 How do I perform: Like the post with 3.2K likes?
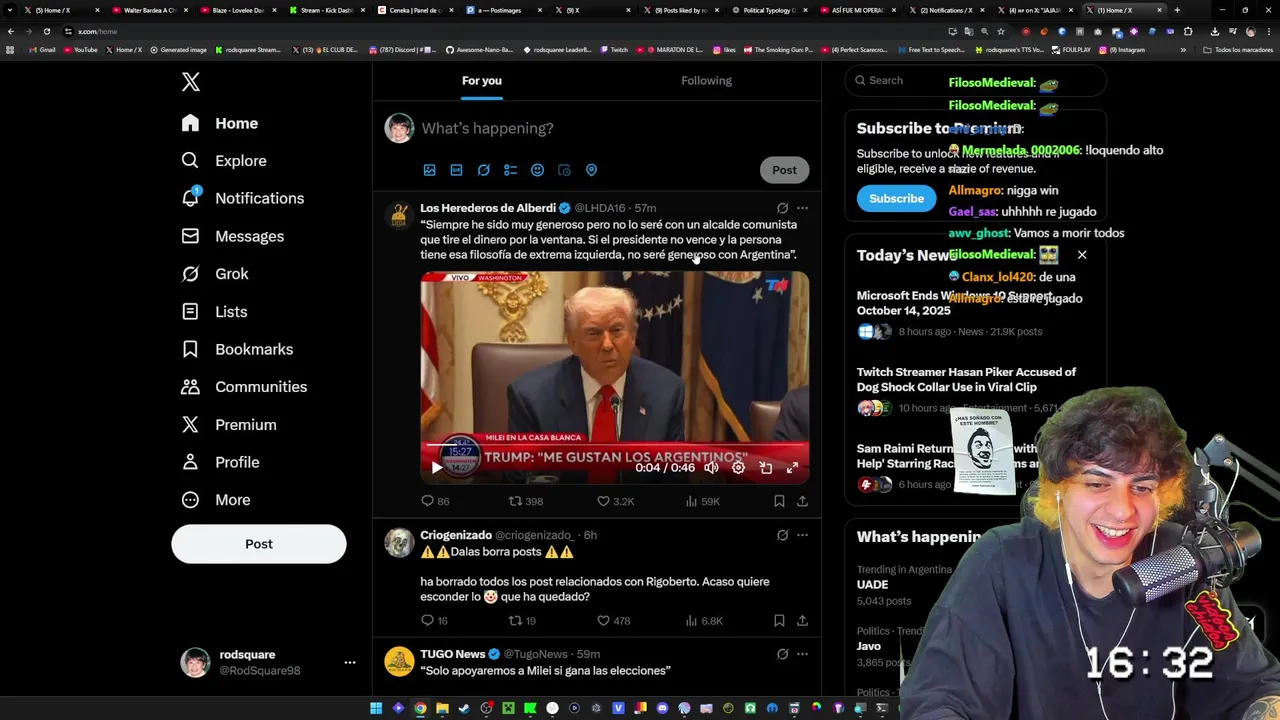click(x=616, y=501)
